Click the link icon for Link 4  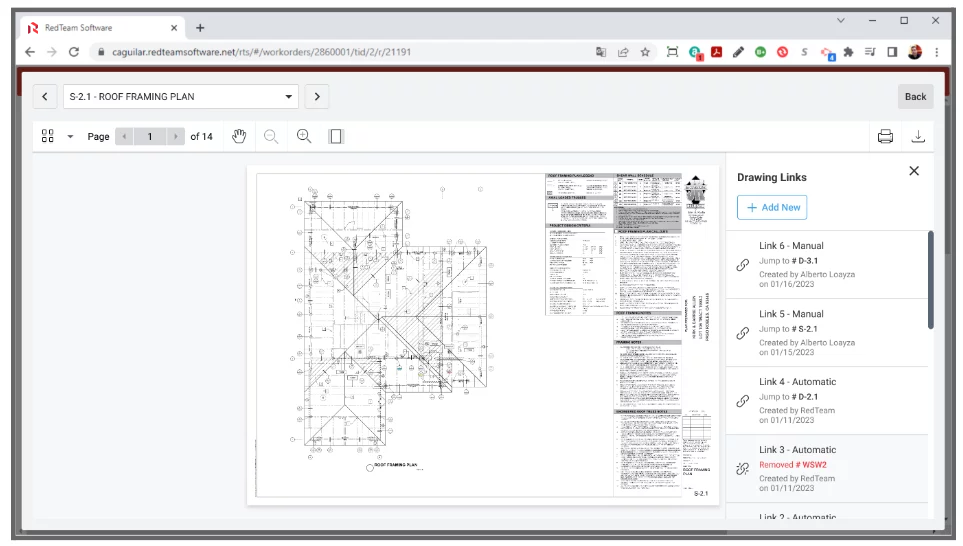(743, 400)
